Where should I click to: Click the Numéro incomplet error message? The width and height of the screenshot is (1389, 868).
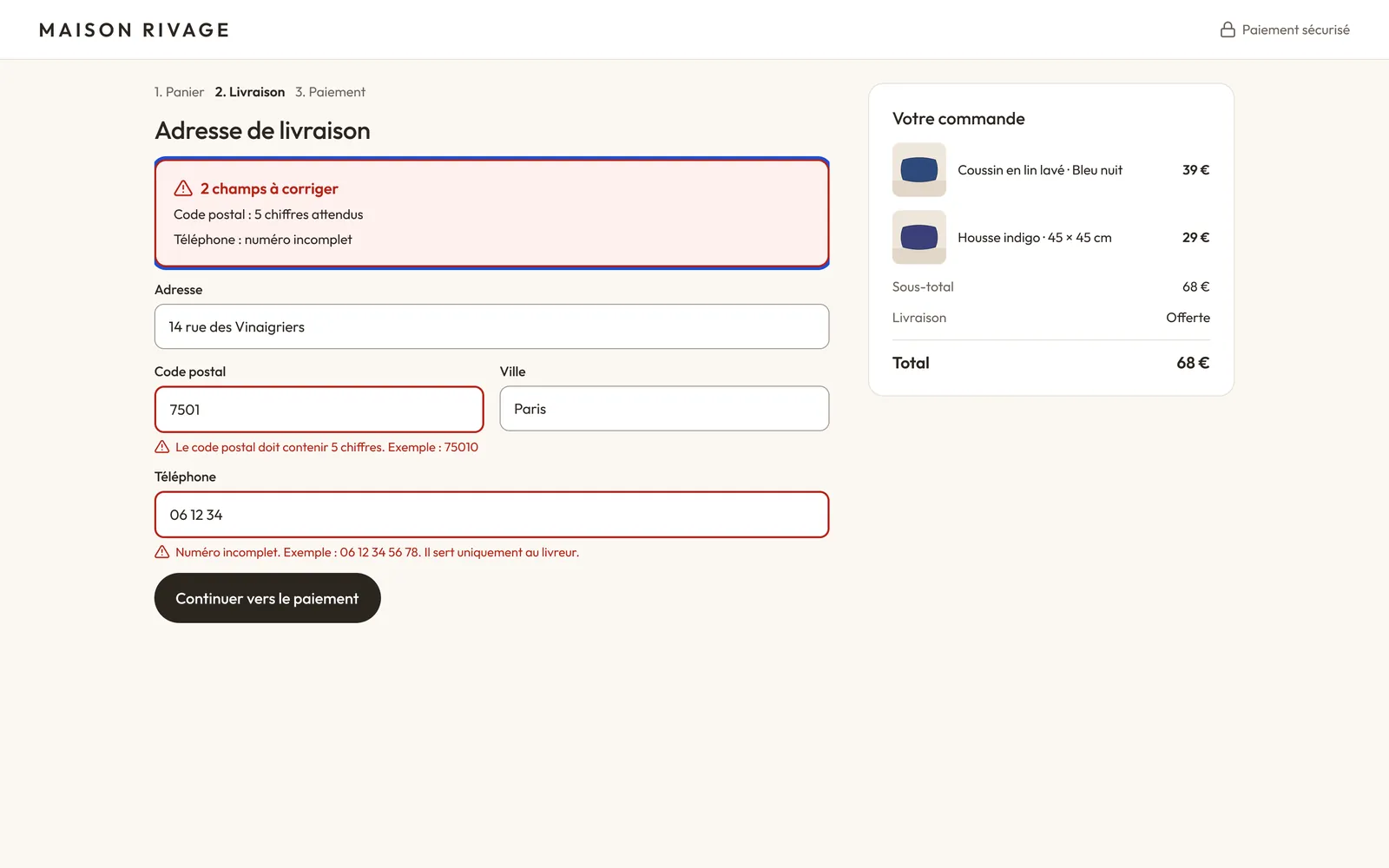pyautogui.click(x=377, y=552)
